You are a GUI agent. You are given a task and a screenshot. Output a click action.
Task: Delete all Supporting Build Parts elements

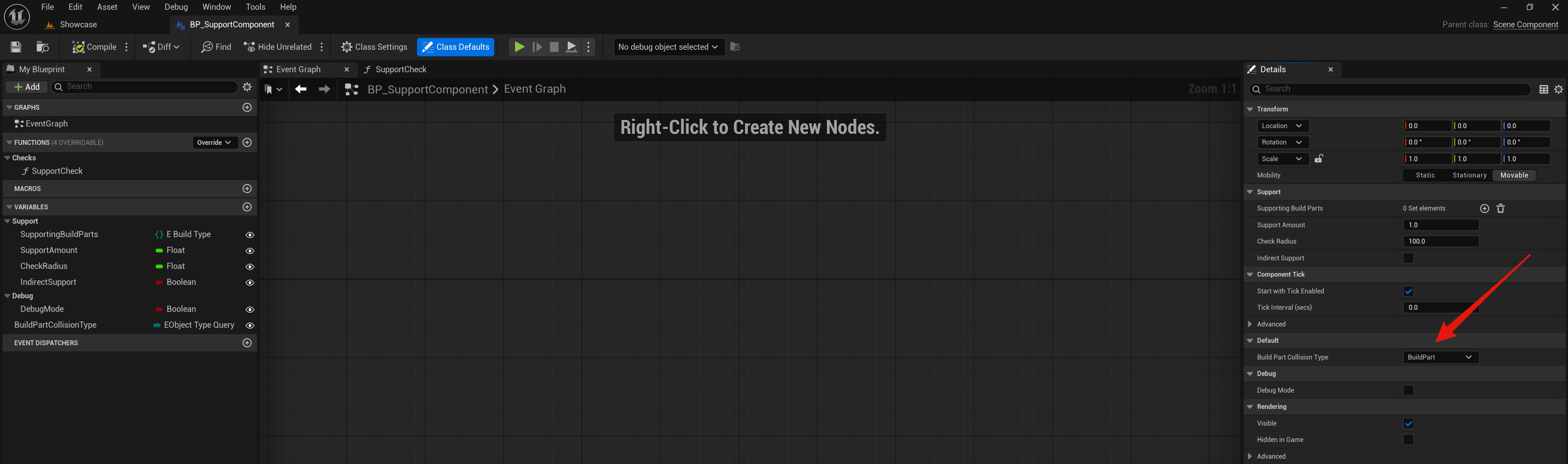[x=1501, y=209]
